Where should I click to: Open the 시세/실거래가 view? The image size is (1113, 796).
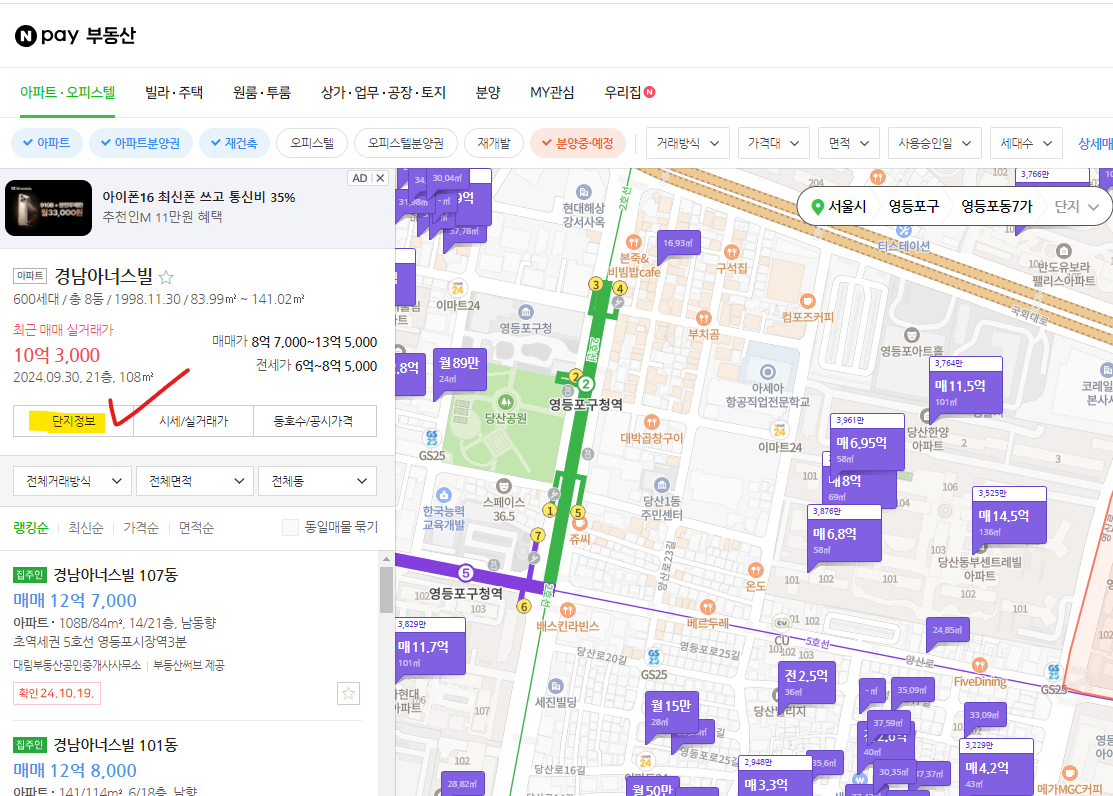tap(195, 420)
